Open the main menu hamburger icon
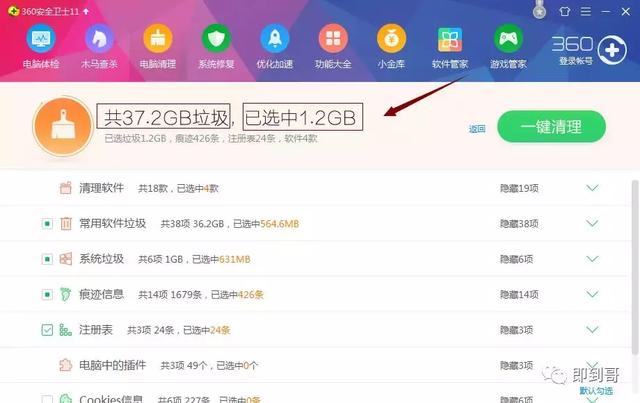The width and height of the screenshot is (640, 403). point(586,11)
